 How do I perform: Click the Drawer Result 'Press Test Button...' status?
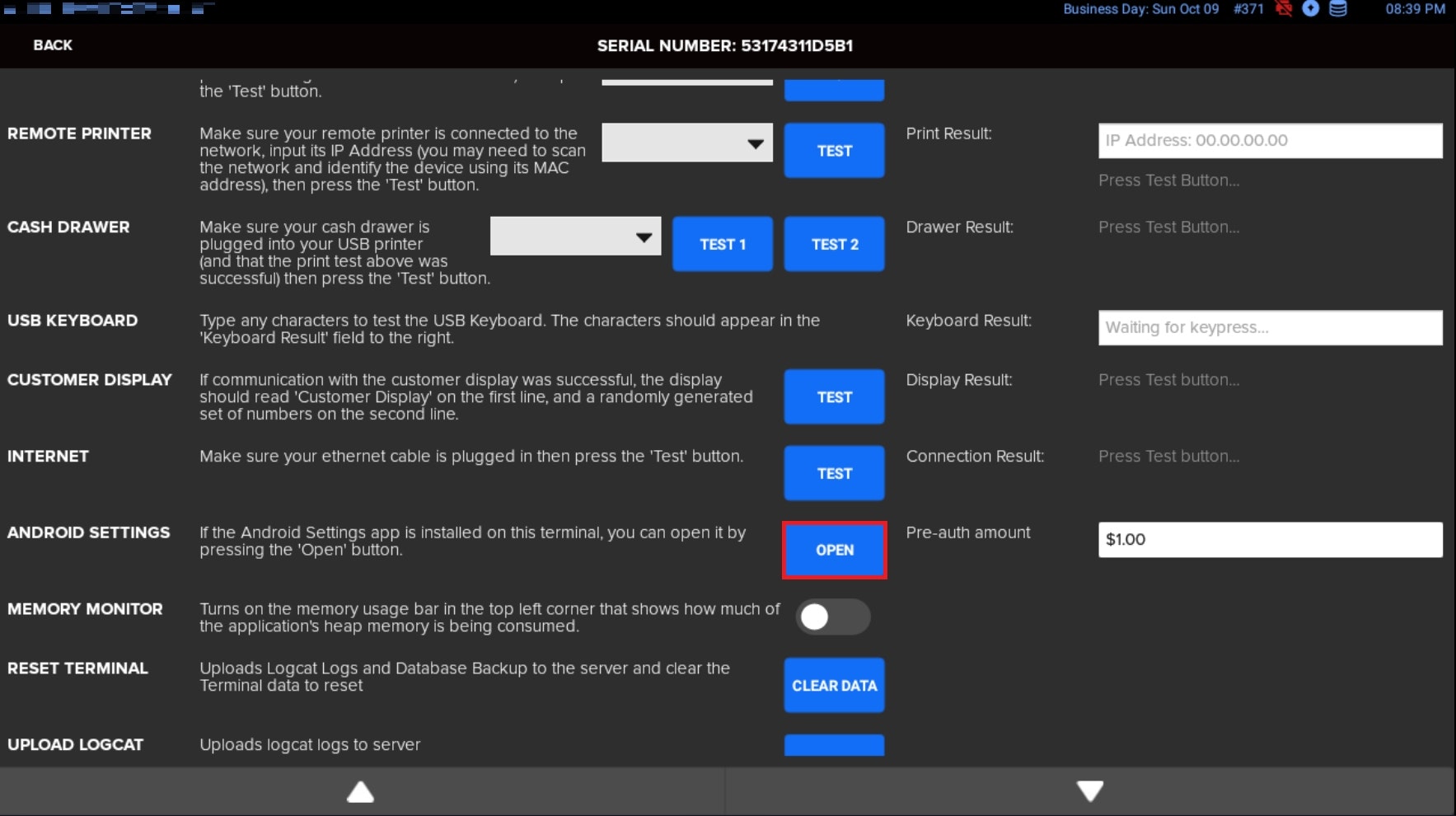(x=1169, y=227)
